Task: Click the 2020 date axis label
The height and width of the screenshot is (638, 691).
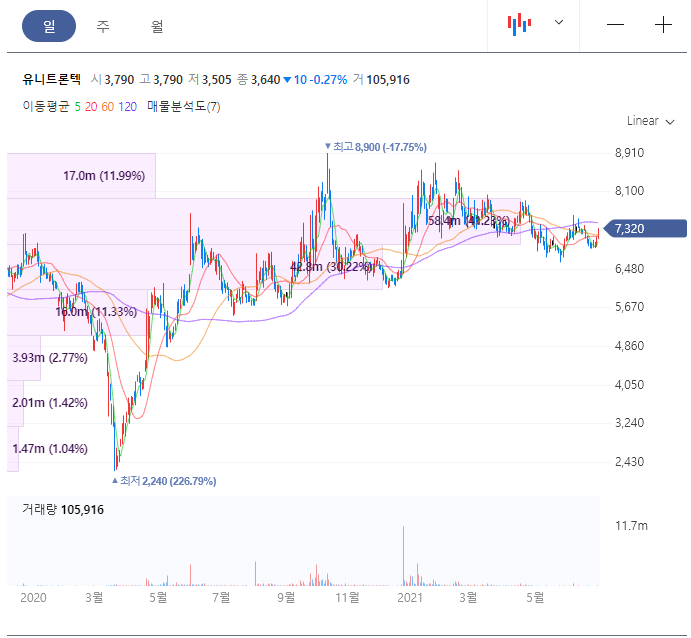Action: (x=33, y=597)
